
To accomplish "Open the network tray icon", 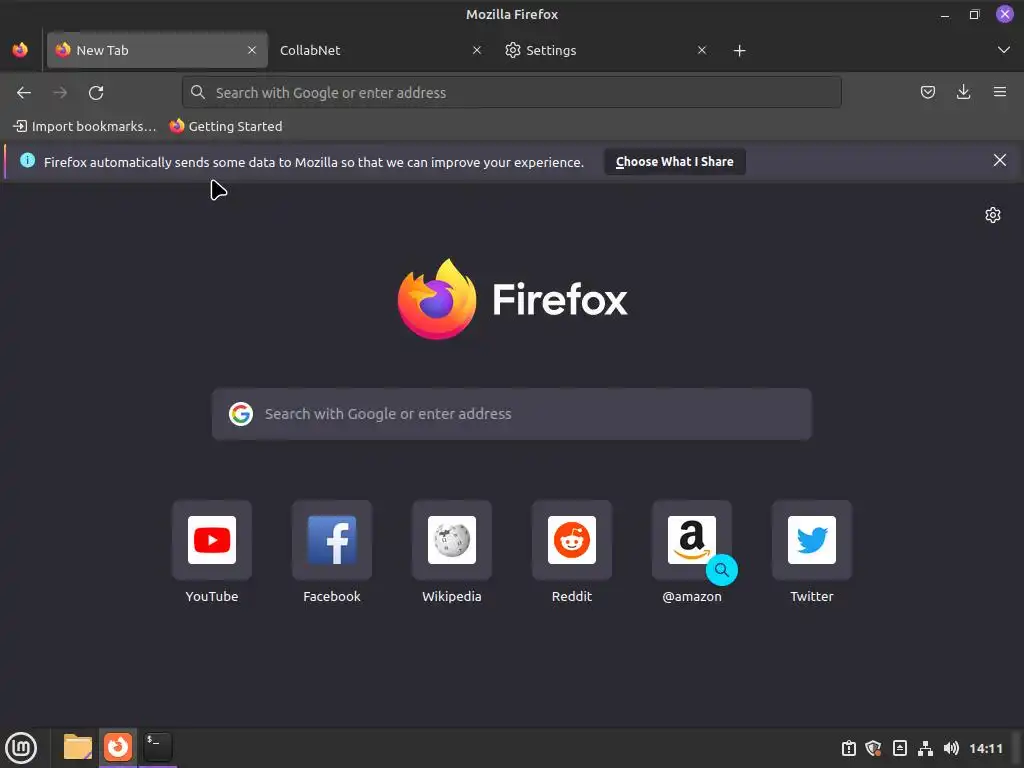I will (x=925, y=748).
